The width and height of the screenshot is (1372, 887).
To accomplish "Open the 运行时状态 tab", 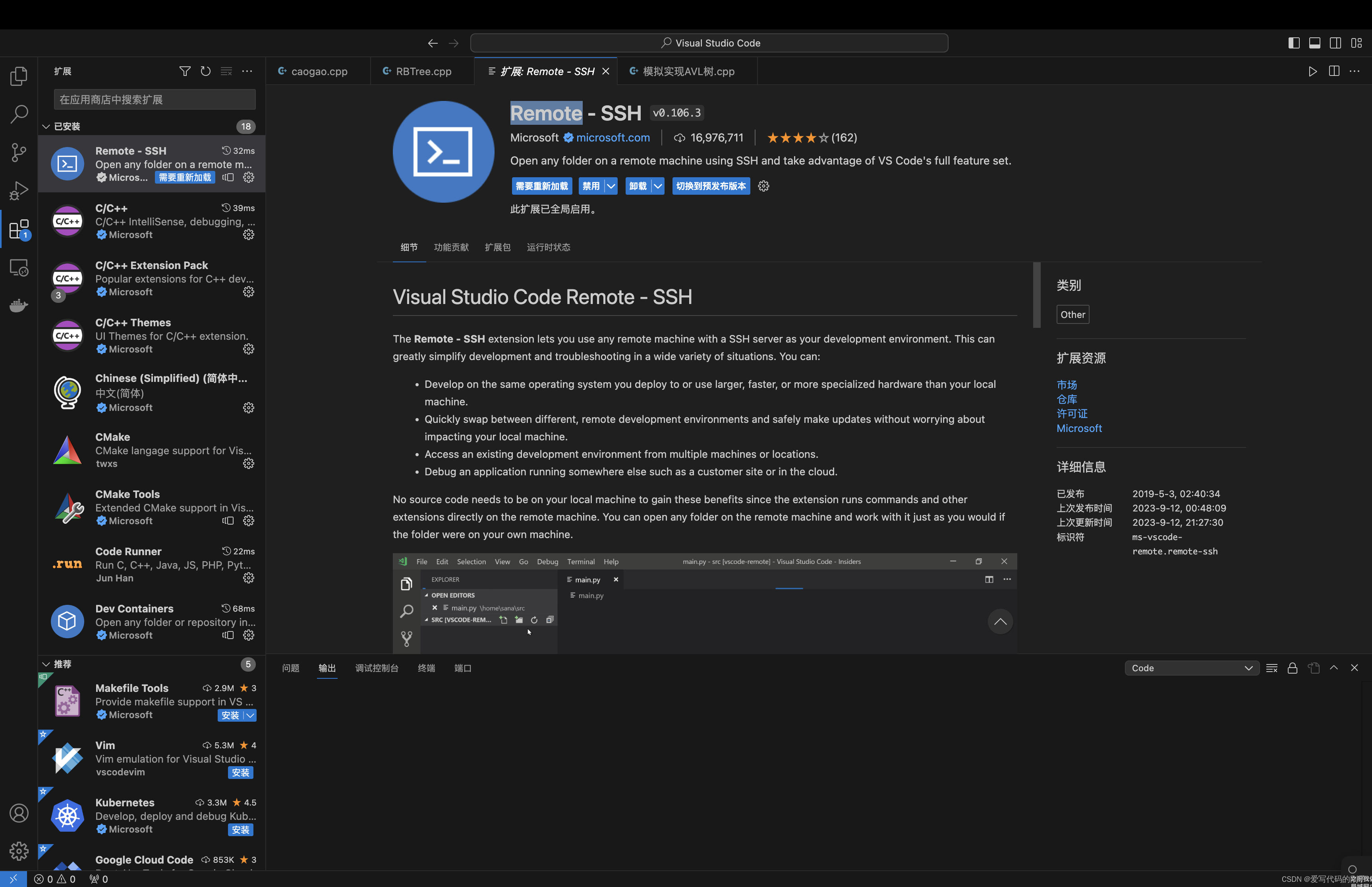I will tap(548, 247).
